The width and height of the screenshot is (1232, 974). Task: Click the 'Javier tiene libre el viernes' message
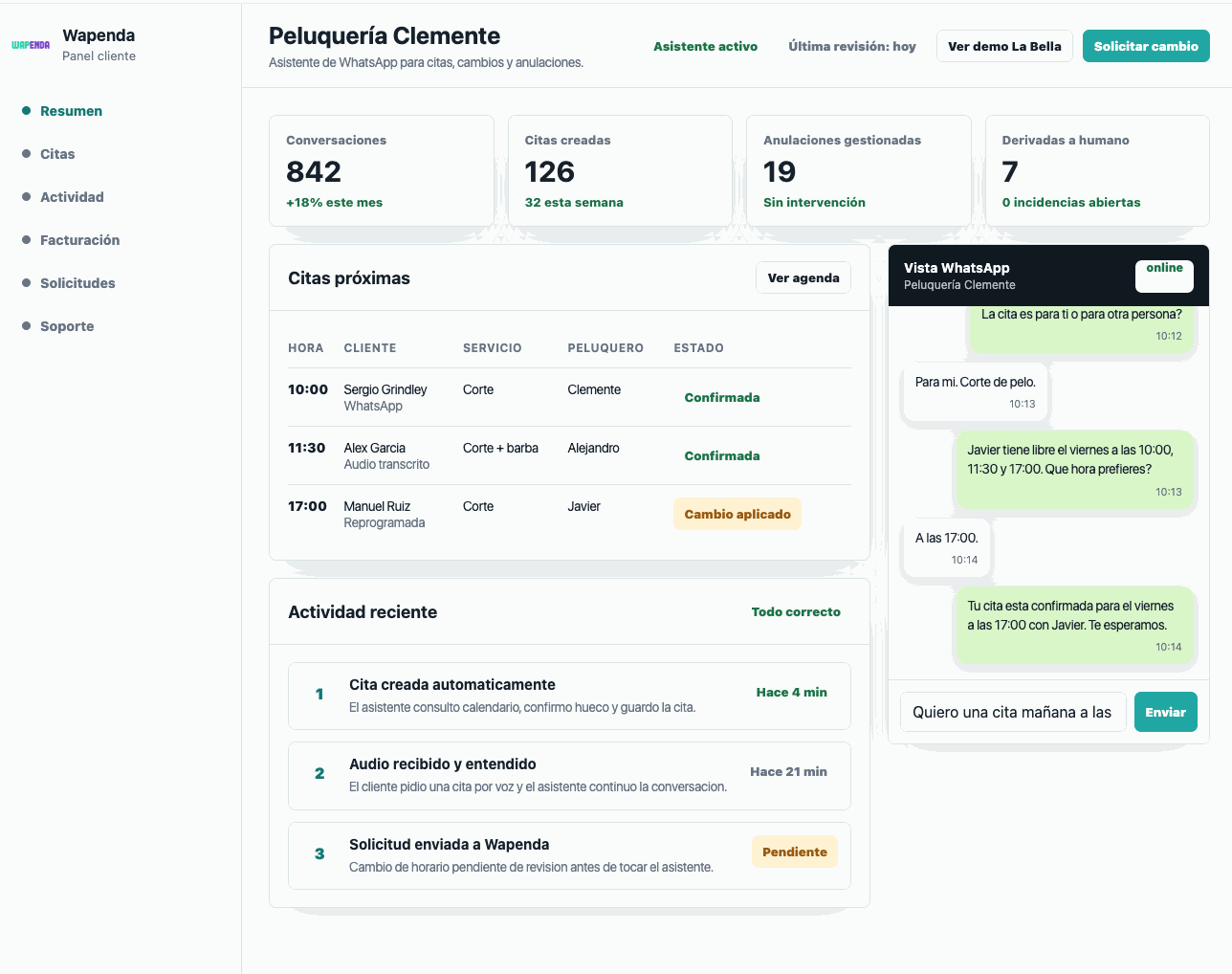pos(1074,470)
